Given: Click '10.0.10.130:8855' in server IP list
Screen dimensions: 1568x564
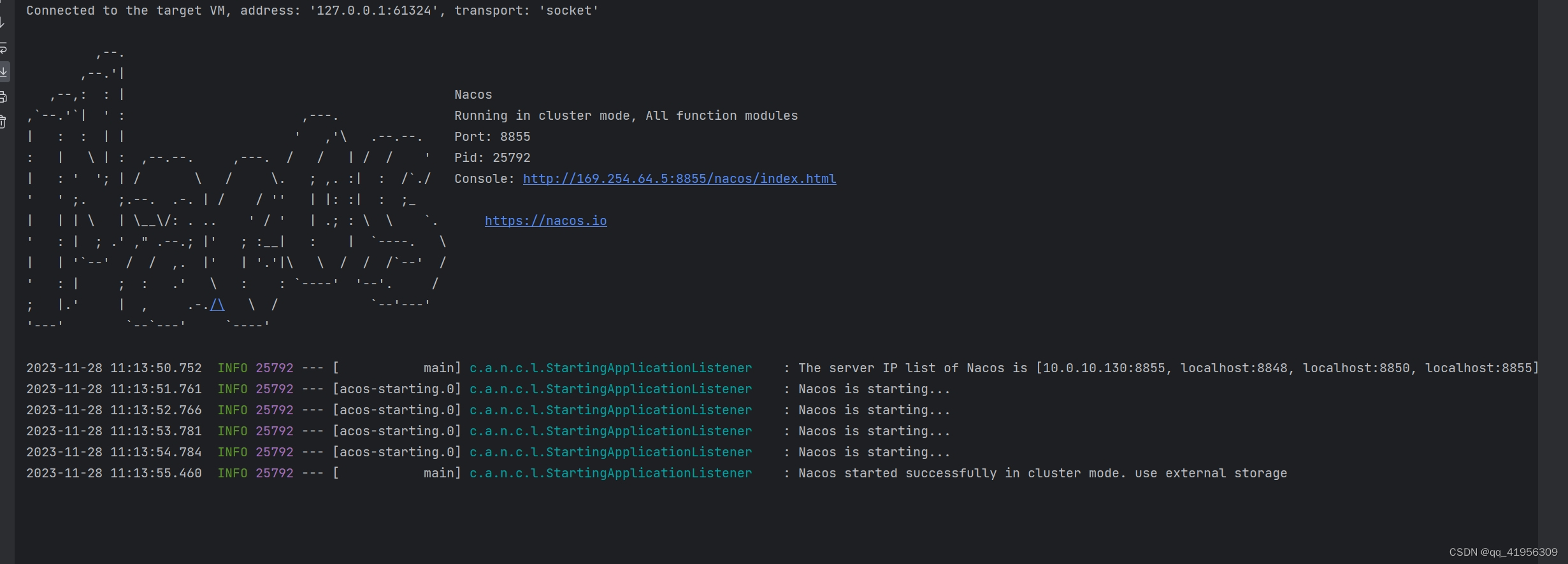Looking at the screenshot, I should [1104, 368].
